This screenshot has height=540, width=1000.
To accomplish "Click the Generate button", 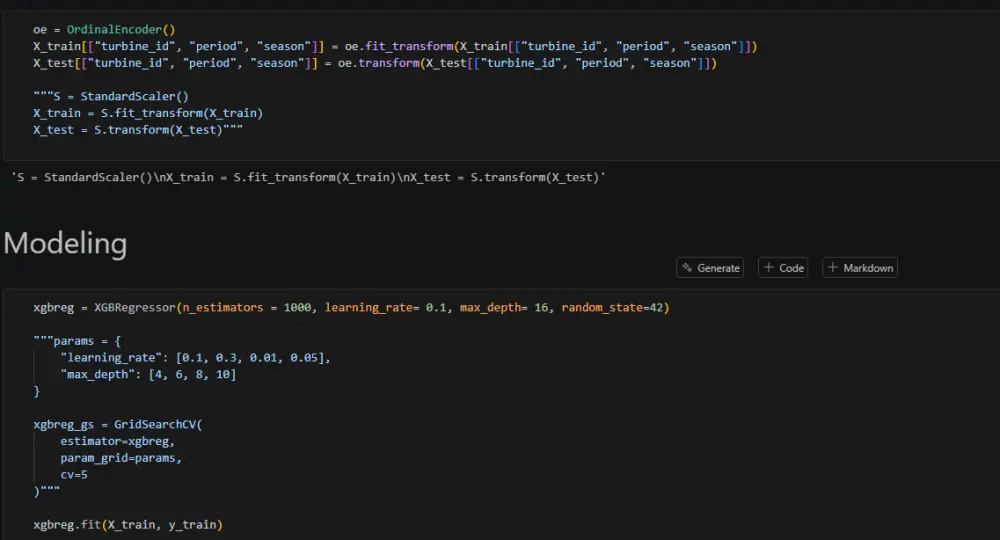I will pos(710,268).
